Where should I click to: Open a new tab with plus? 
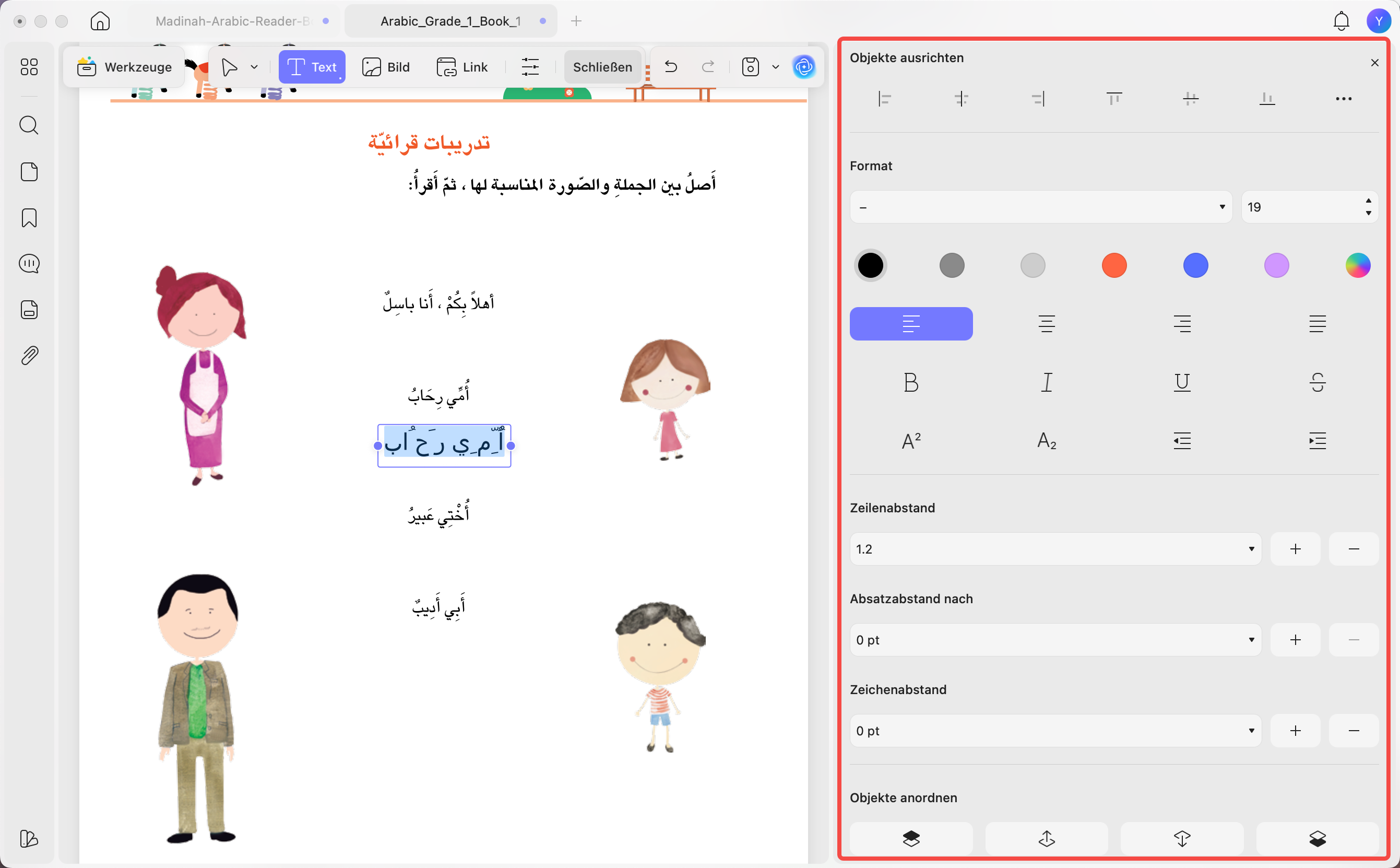[576, 21]
